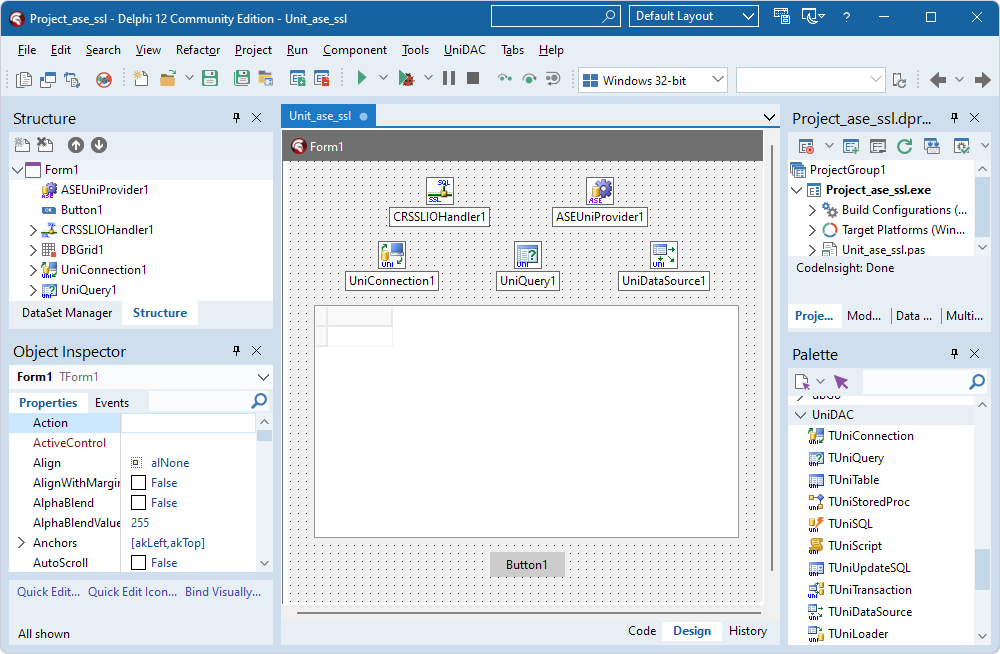Open the Windows 32-bit target platform dropdown
This screenshot has width=1000, height=654.
[718, 79]
